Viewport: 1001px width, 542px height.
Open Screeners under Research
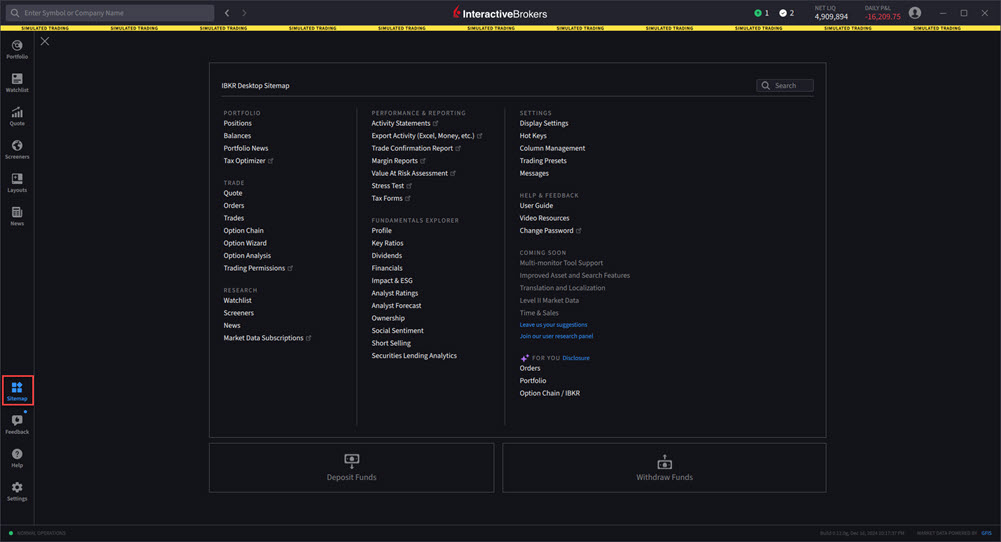pyautogui.click(x=239, y=313)
